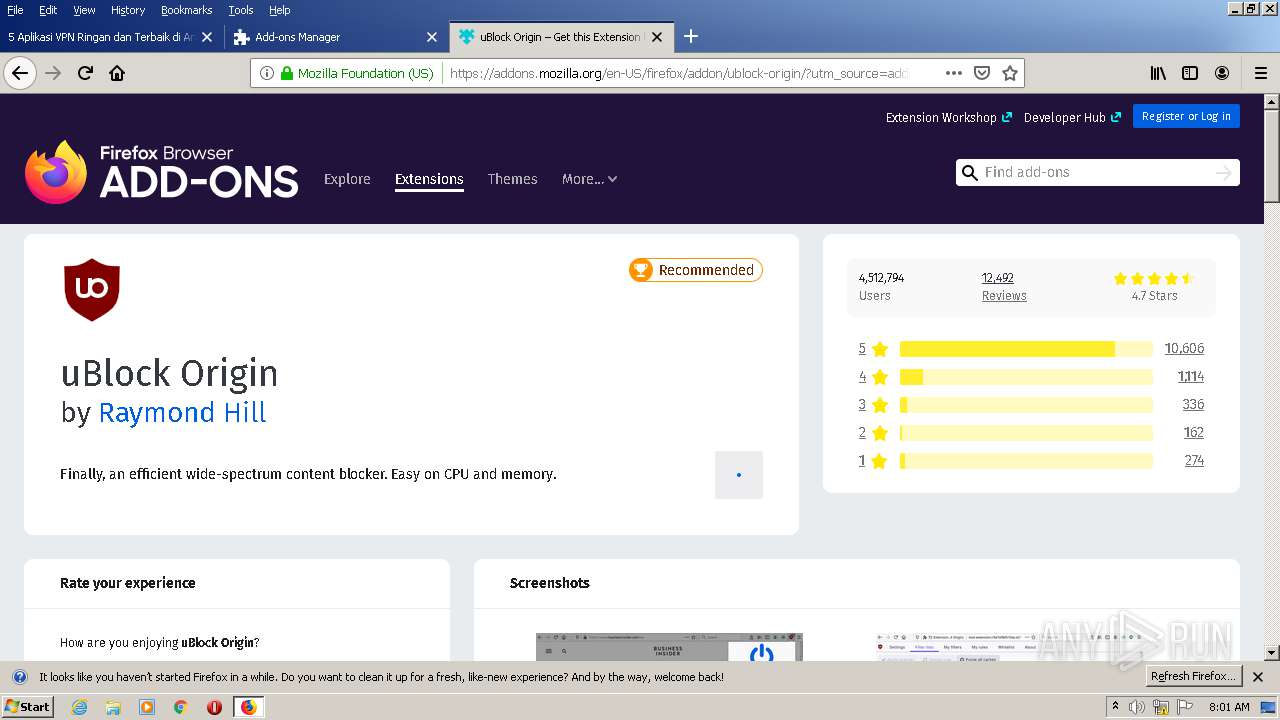1280x720 pixels.
Task: Open the File menu
Action: (15, 10)
